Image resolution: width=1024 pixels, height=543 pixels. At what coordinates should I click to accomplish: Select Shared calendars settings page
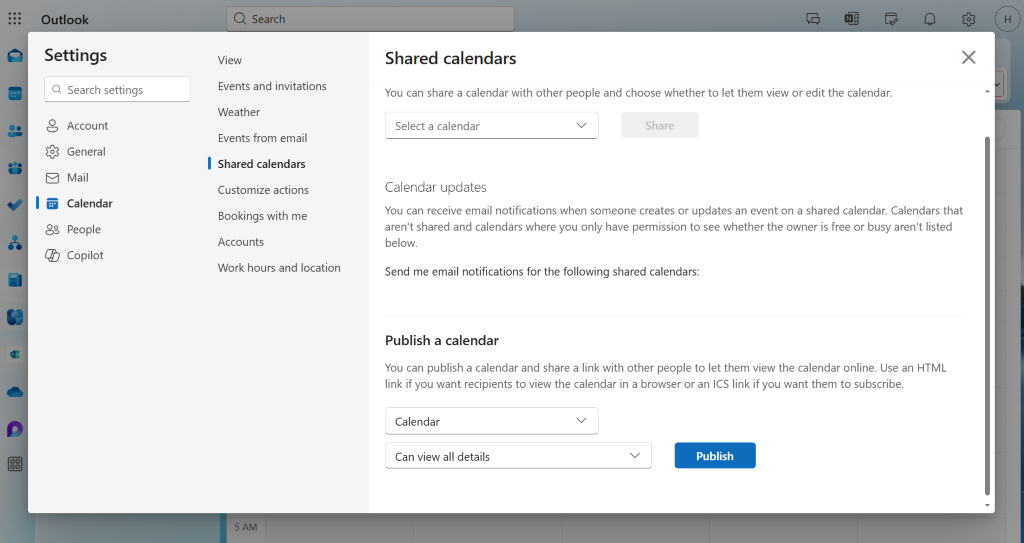[261, 164]
